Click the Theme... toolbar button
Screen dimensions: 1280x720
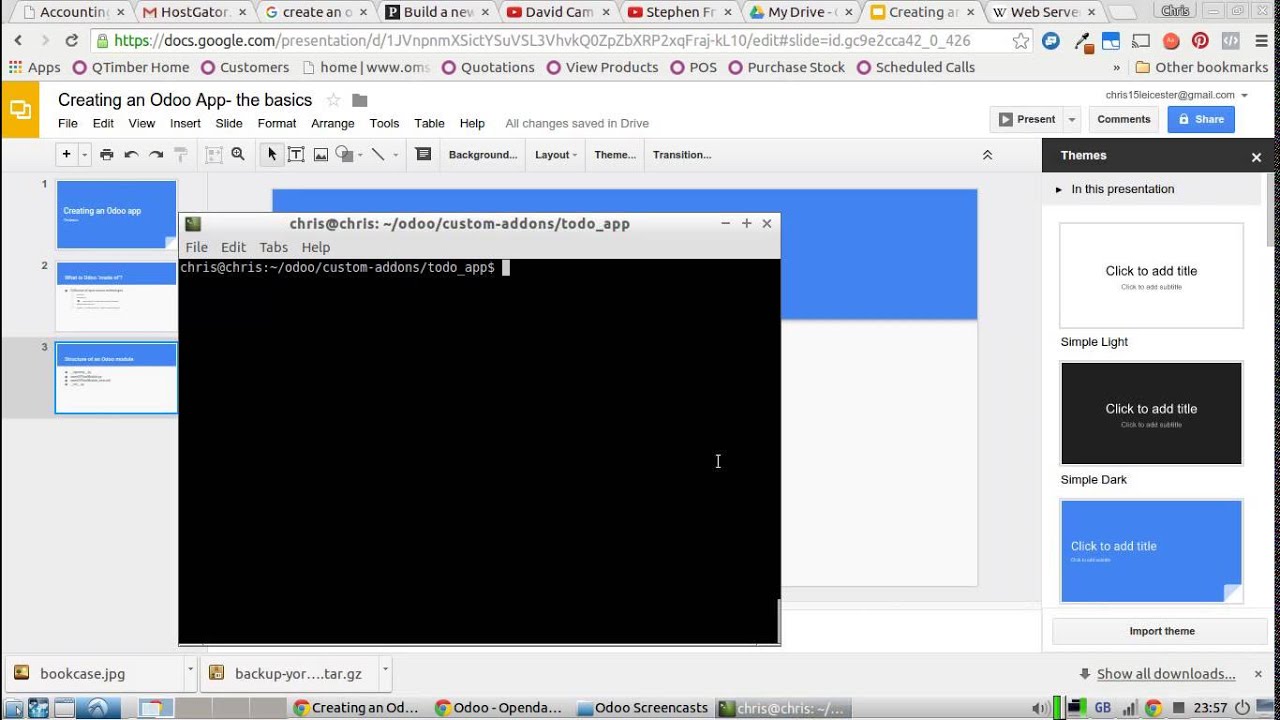[615, 155]
